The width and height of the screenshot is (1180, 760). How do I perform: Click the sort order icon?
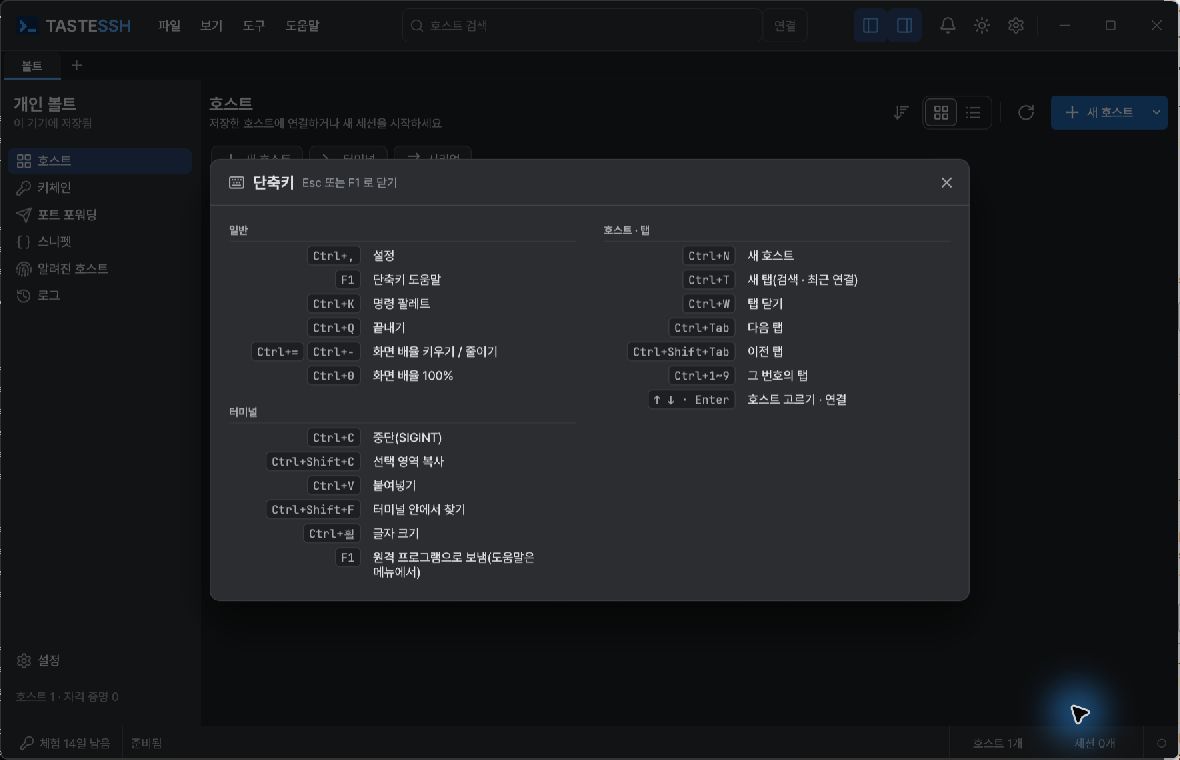(901, 113)
